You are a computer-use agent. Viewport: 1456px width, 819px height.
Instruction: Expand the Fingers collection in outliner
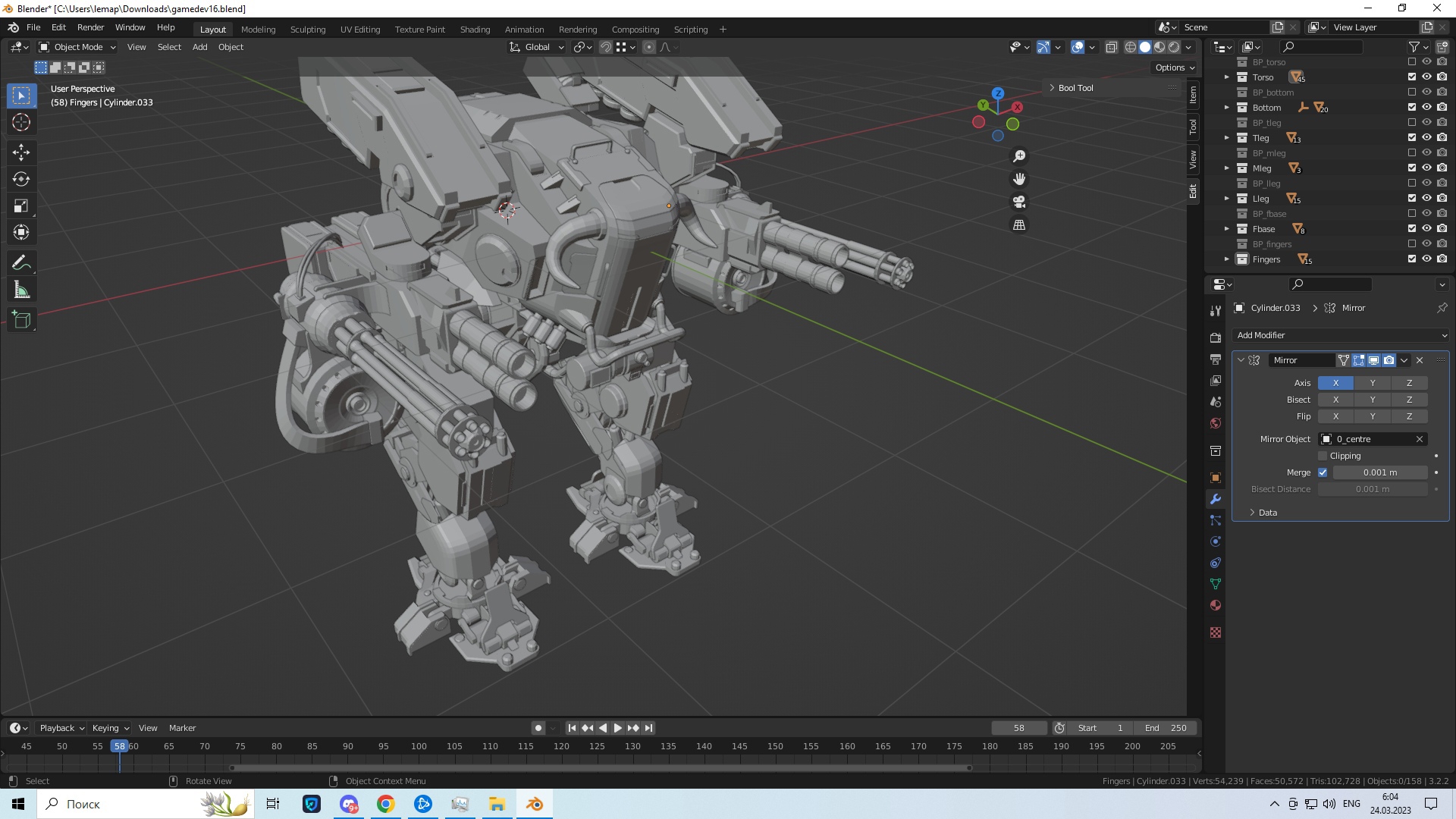click(x=1226, y=259)
